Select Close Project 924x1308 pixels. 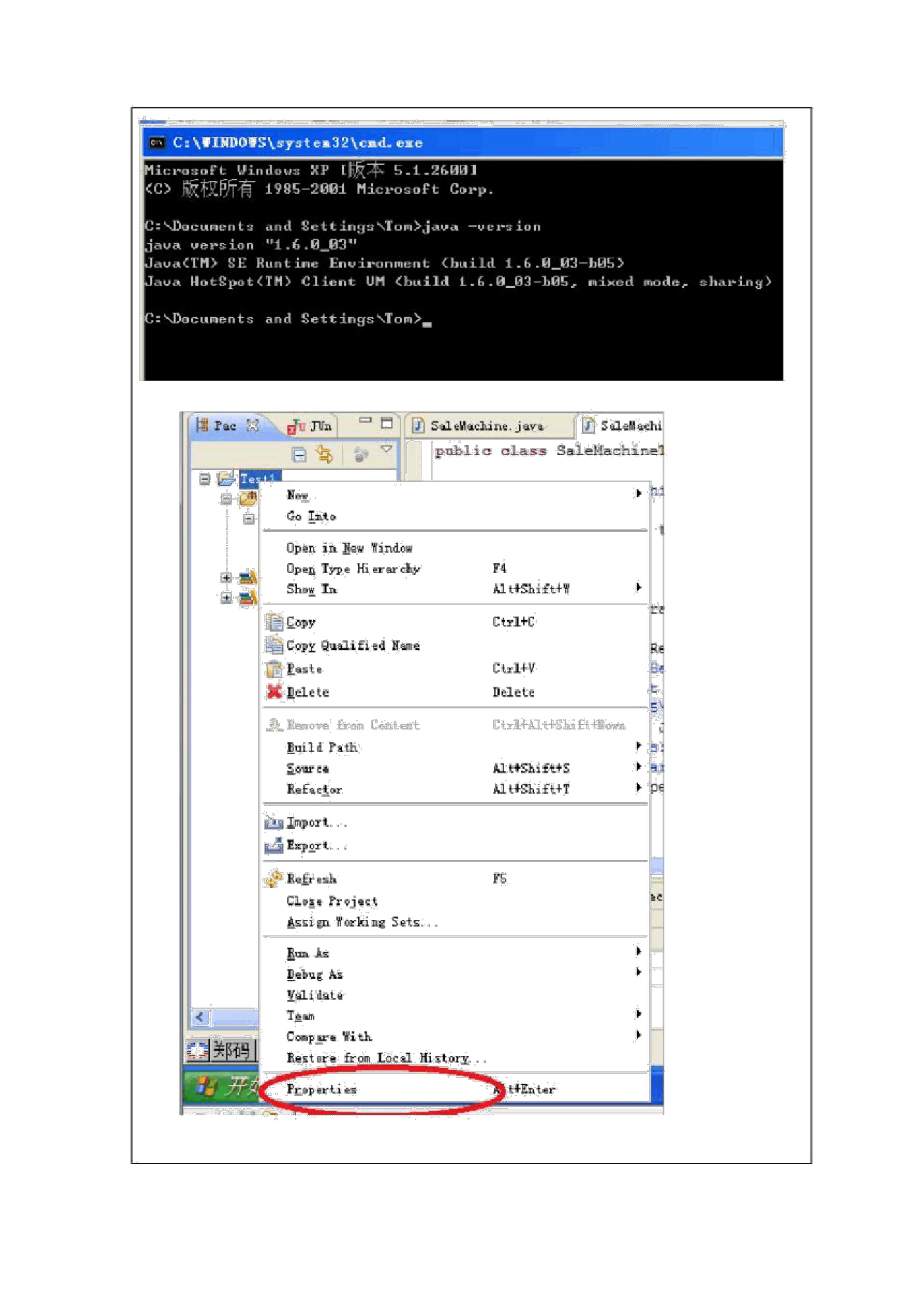tap(455, 901)
